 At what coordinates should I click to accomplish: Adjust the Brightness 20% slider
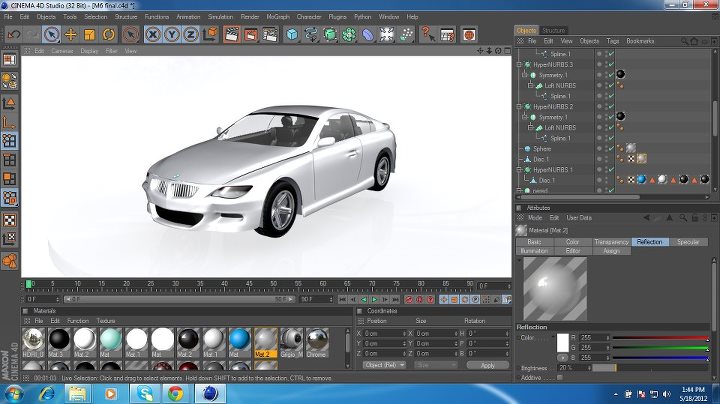[x=651, y=368]
